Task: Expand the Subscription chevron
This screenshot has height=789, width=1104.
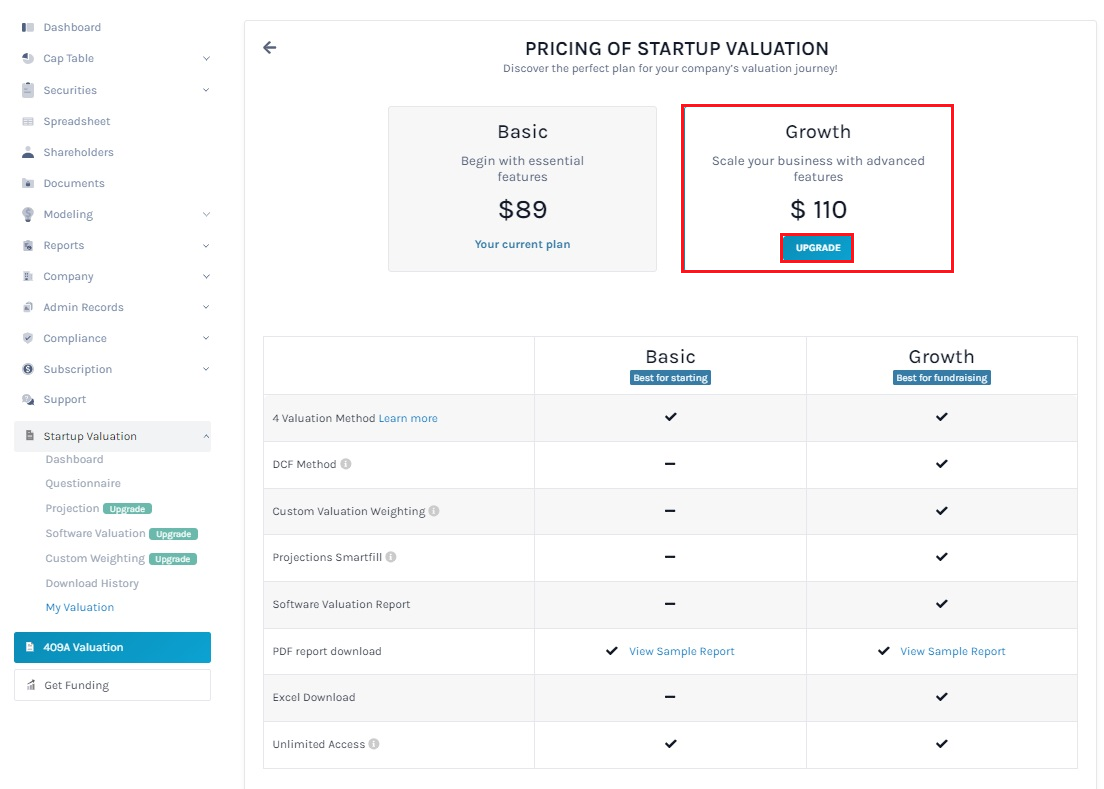Action: (x=206, y=369)
